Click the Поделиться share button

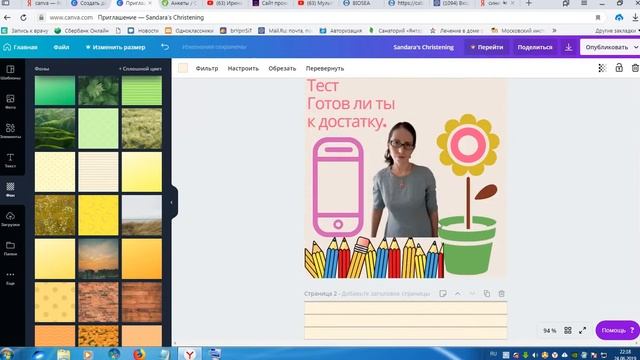point(535,47)
